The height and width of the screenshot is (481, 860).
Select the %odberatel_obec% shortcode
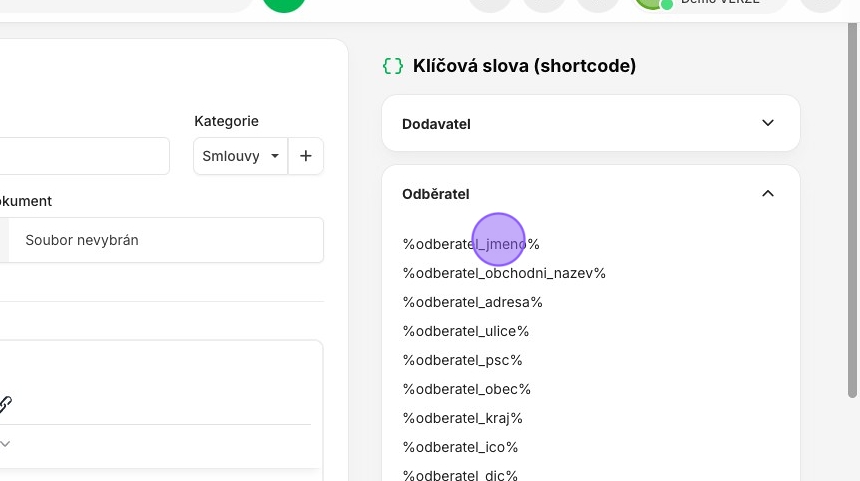pyautogui.click(x=466, y=389)
